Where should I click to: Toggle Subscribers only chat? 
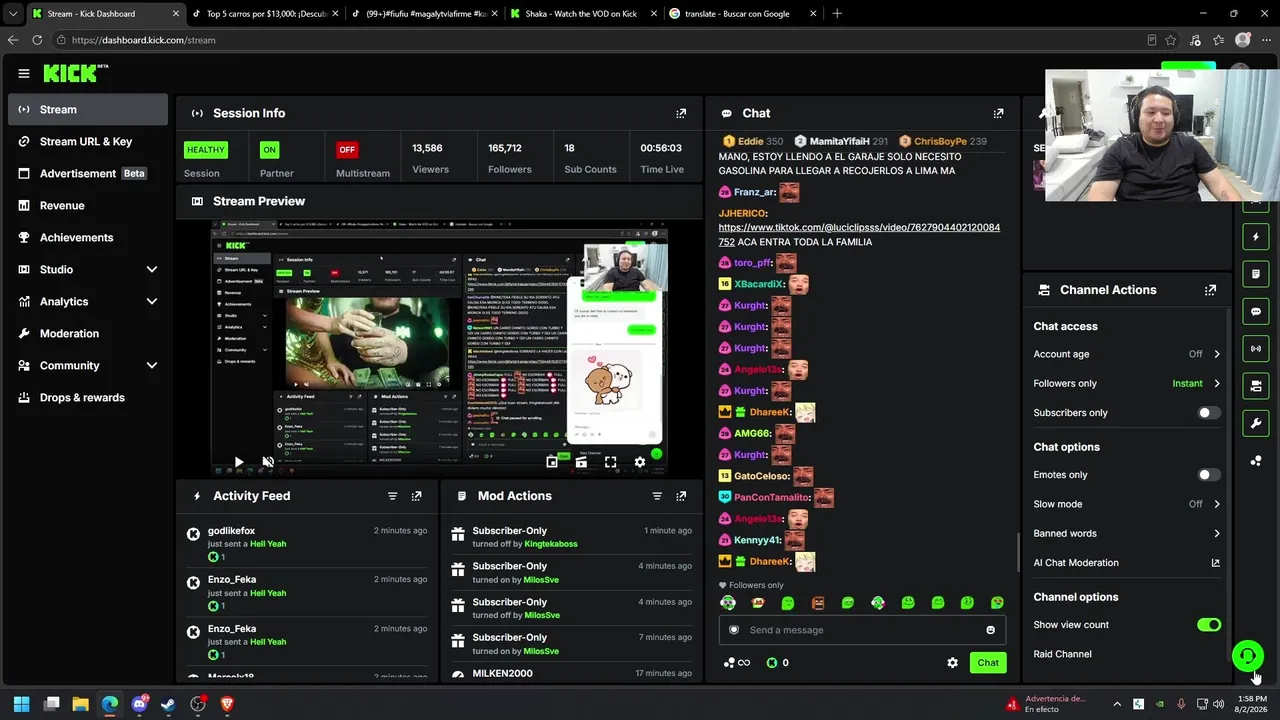[1209, 413]
